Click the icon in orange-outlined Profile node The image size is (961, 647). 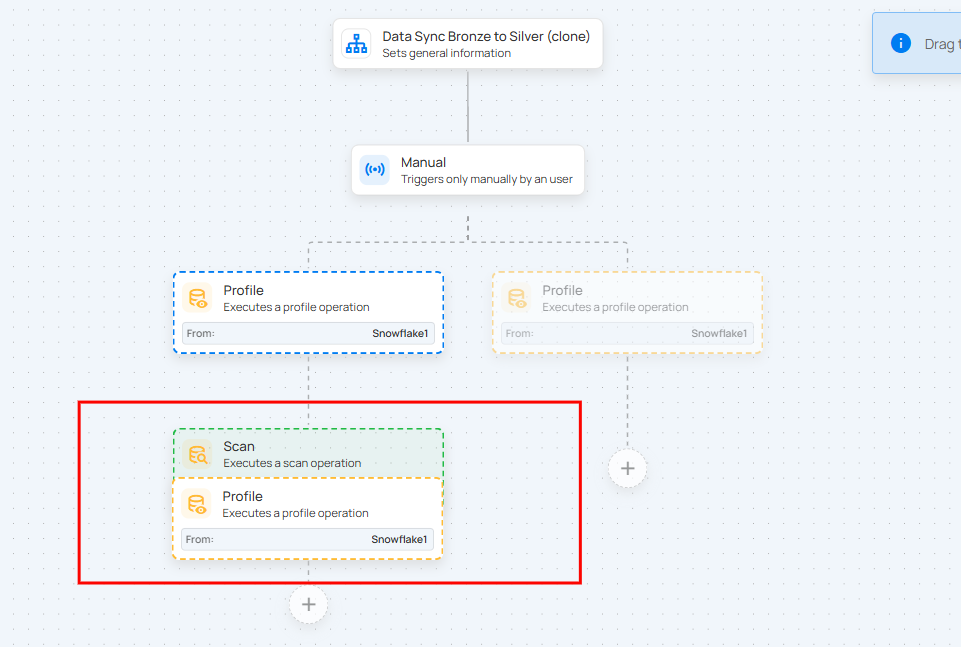pyautogui.click(x=197, y=504)
